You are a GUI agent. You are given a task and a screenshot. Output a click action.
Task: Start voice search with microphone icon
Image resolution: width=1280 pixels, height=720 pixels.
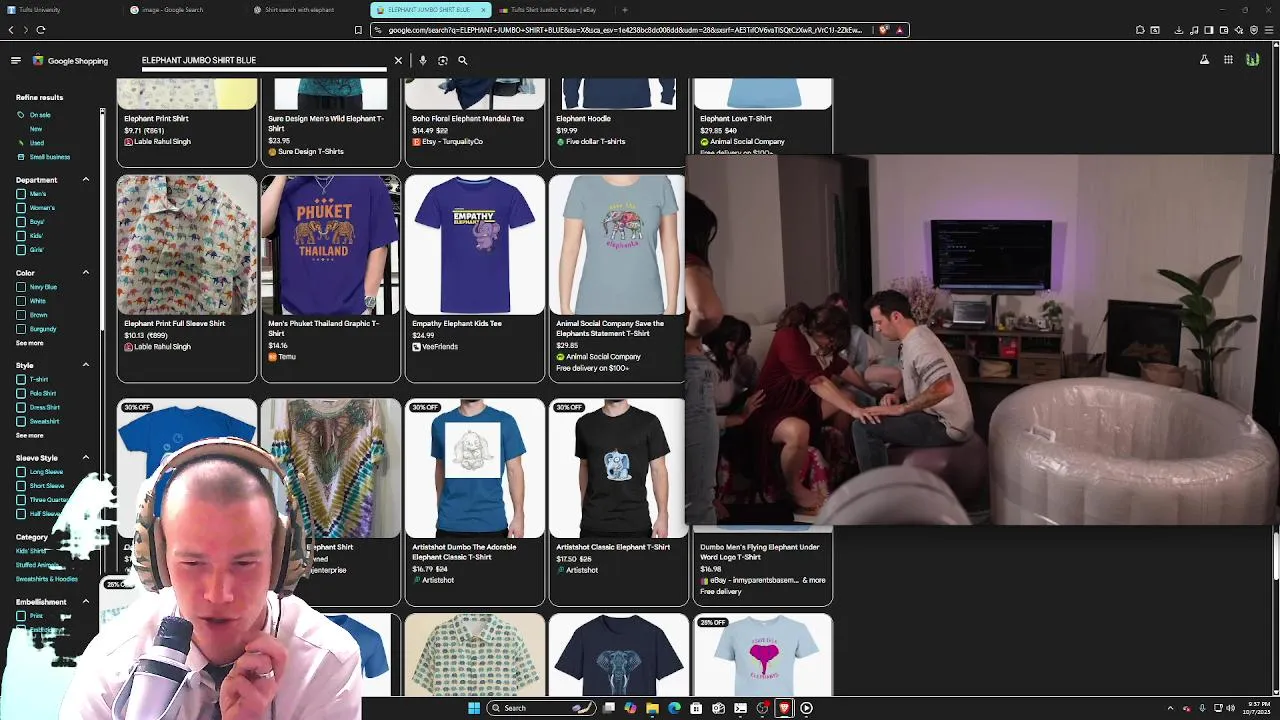coord(422,60)
